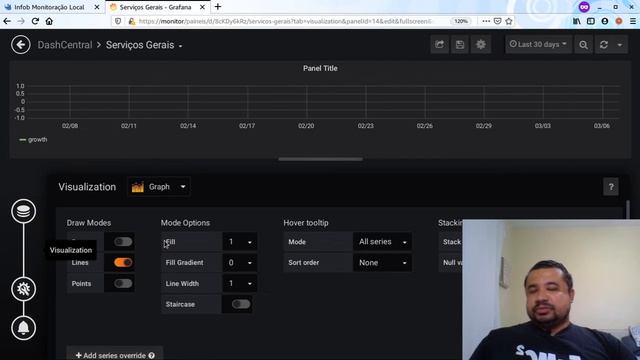This screenshot has width=640, height=360.
Task: Disable the Lines draw mode switch
Action: coord(123,262)
